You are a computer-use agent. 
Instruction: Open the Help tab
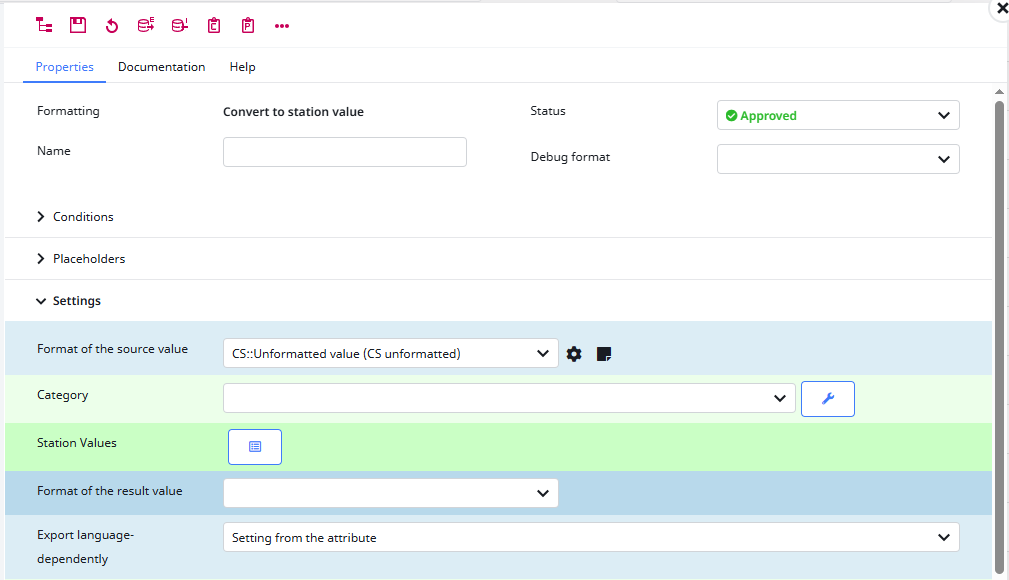tap(242, 67)
